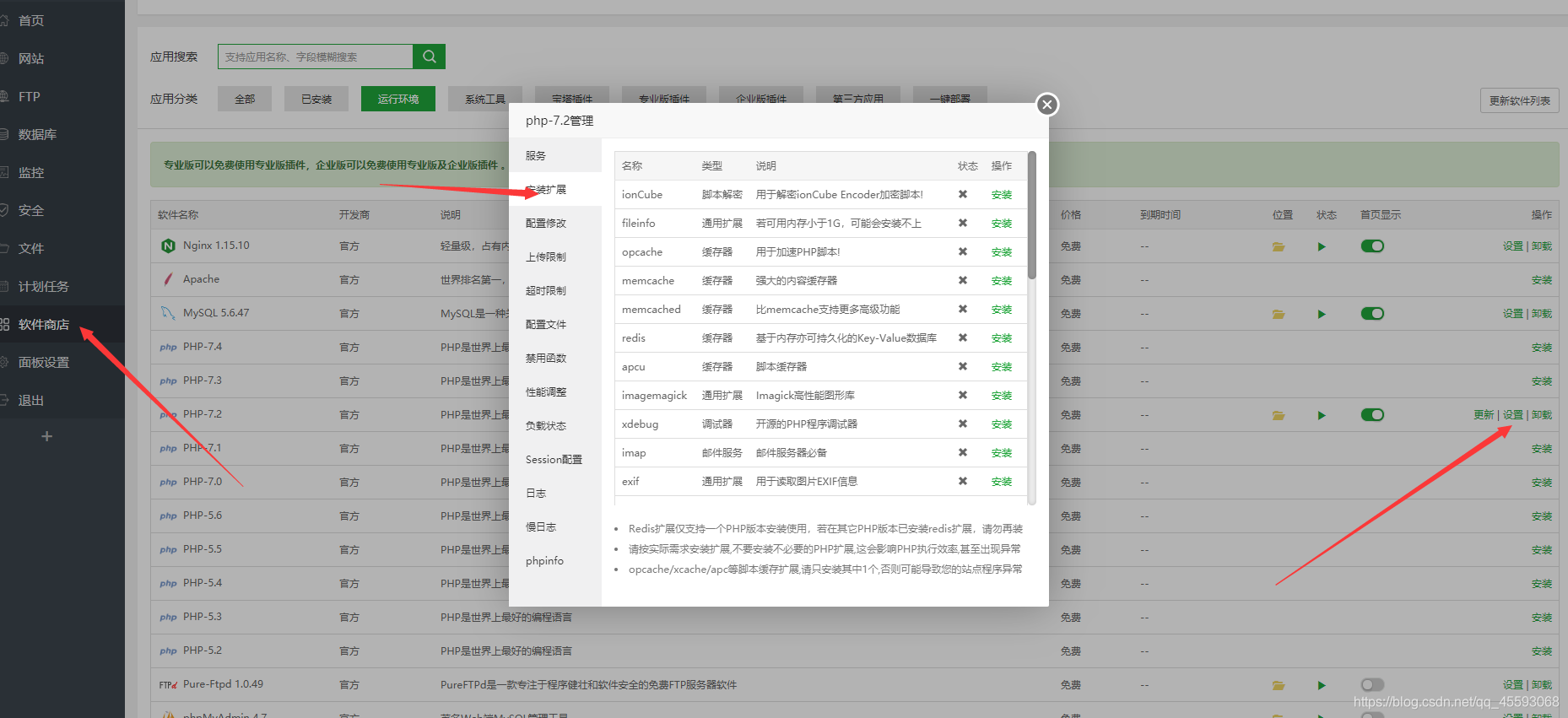Screen dimensions: 1568x718
Task: Install the imagemagick extension
Action: pos(1001,396)
